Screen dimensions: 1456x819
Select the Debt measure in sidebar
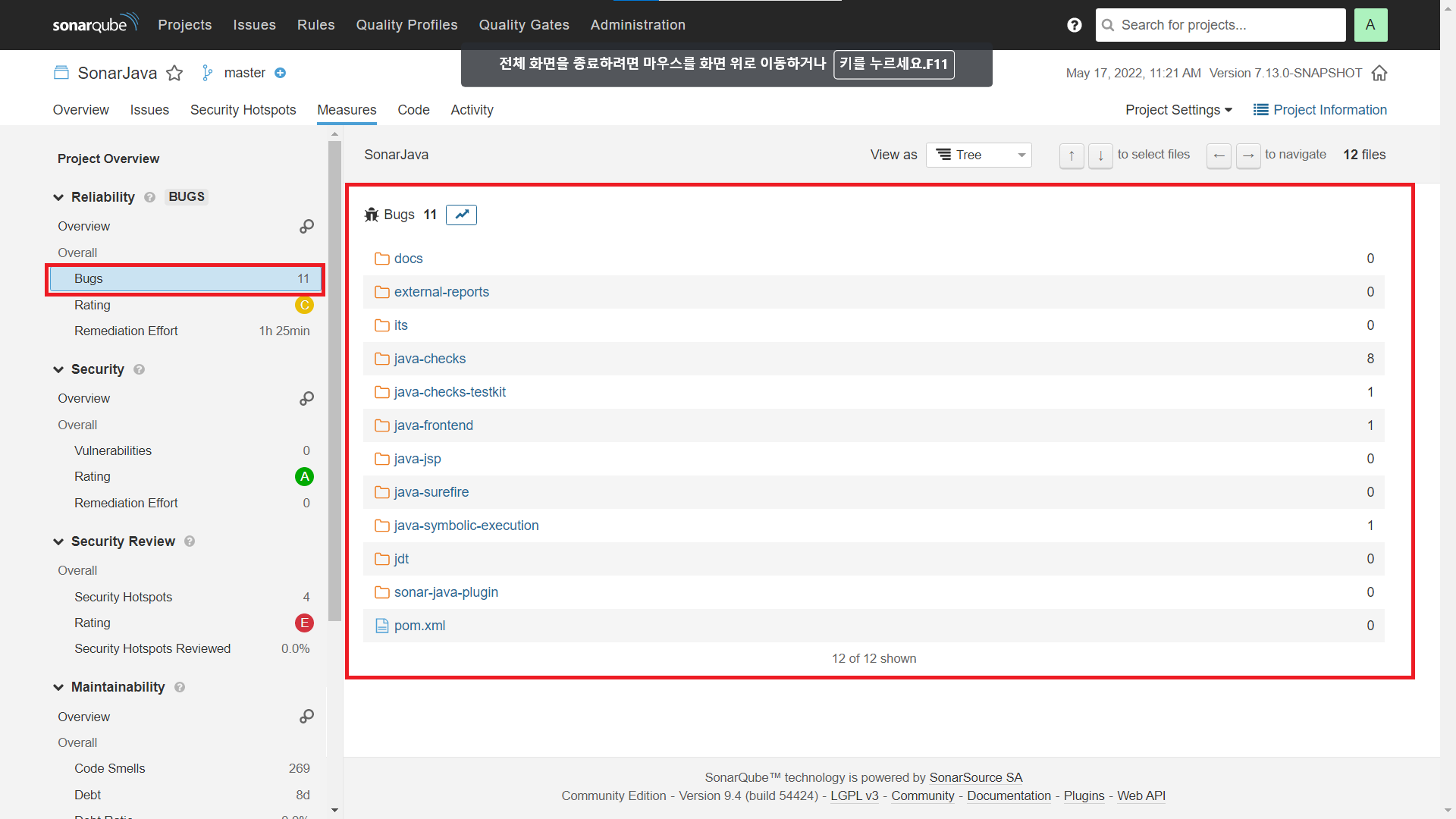pos(185,795)
